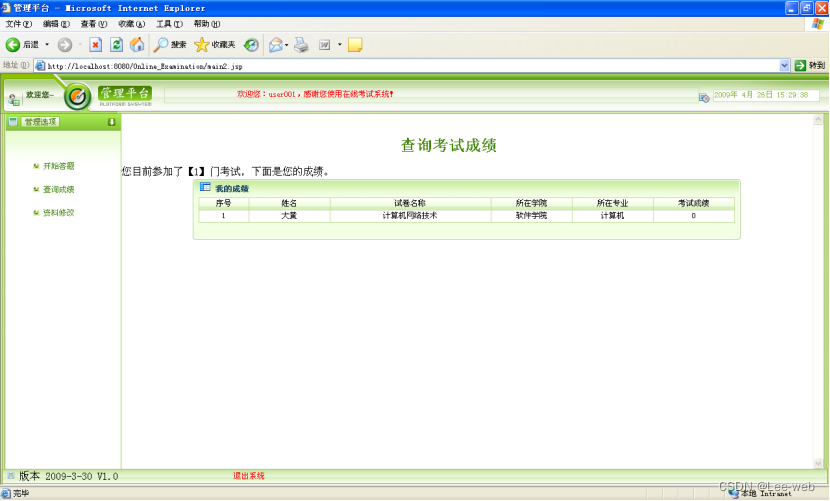The height and width of the screenshot is (501, 830).
Task: Click the 开始答题 sidebar link
Action: click(58, 166)
